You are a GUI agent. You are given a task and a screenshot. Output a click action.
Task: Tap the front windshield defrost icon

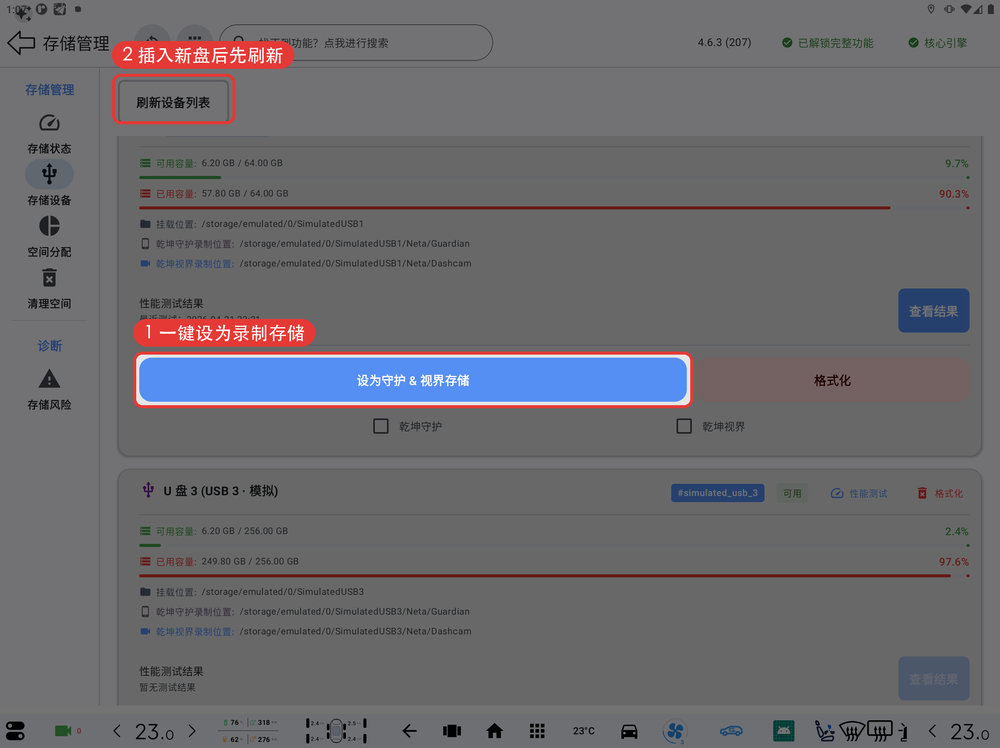coord(851,731)
